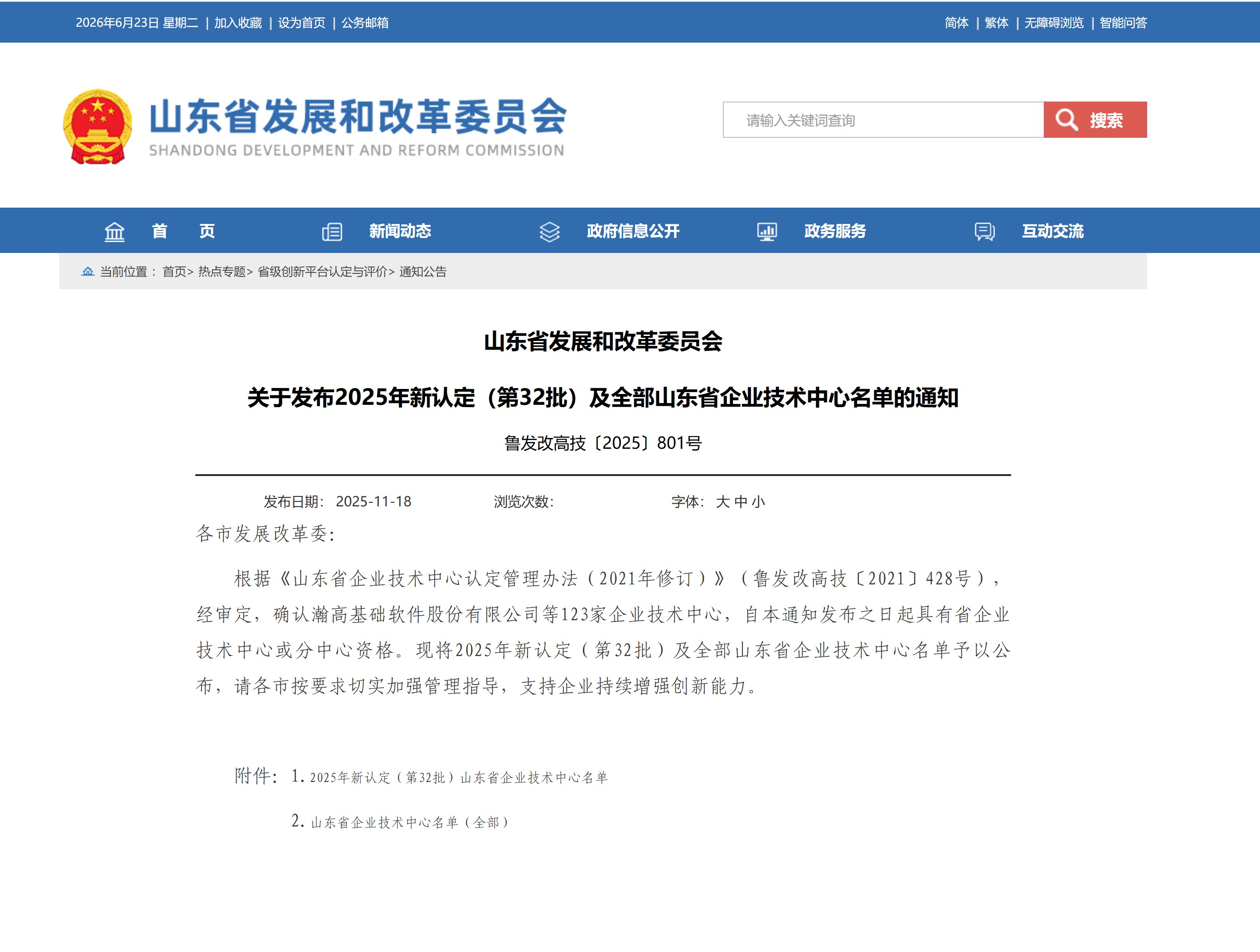The width and height of the screenshot is (1260, 952).
Task: Open 互动交流 navigation item
Action: coord(1053,231)
